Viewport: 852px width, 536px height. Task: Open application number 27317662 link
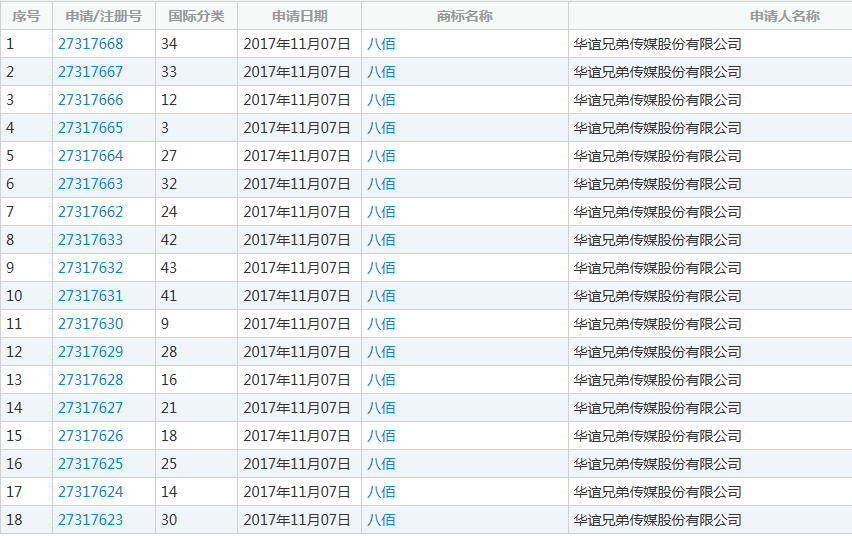[x=90, y=212]
